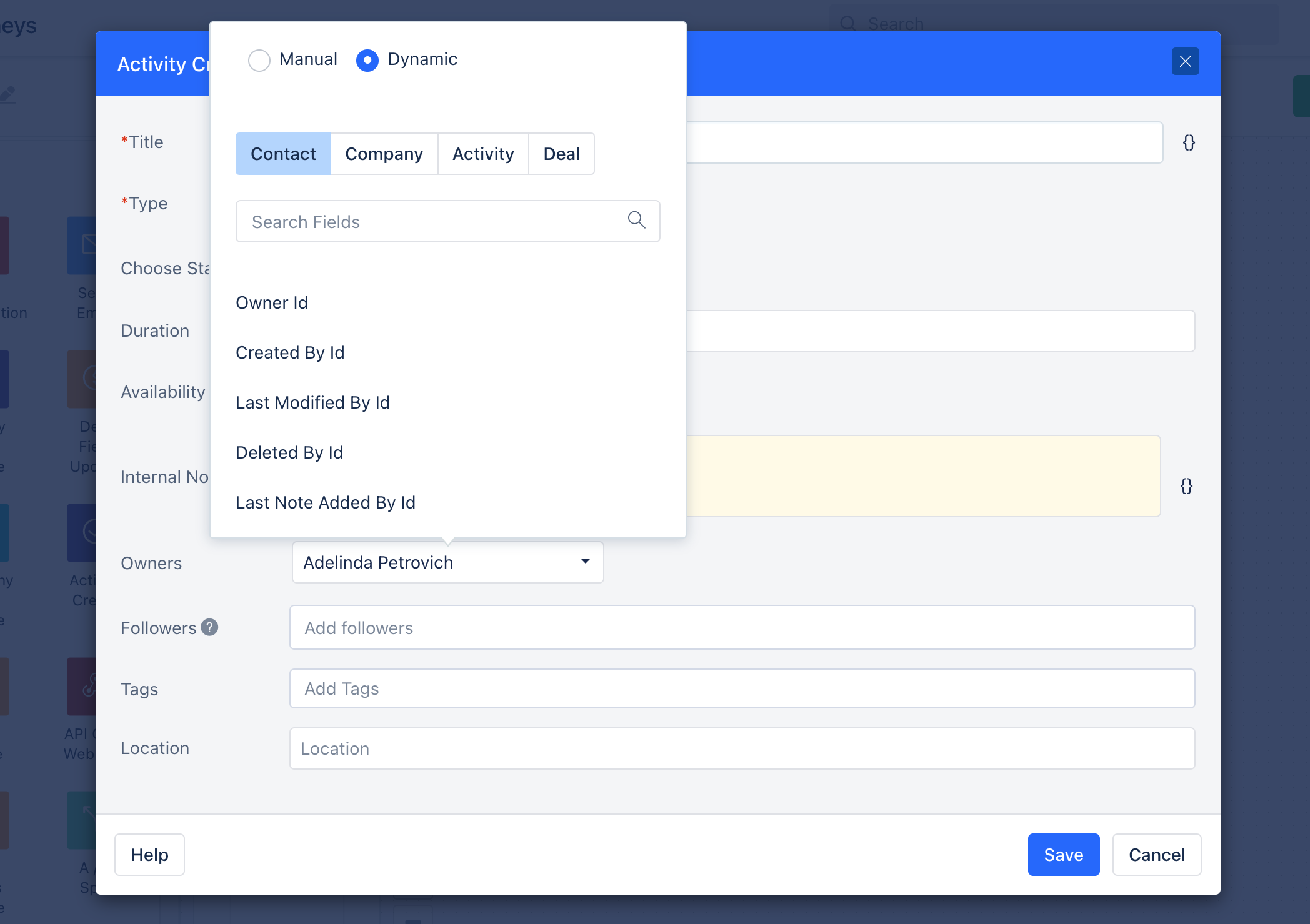Select the Manual radio option

pyautogui.click(x=259, y=60)
